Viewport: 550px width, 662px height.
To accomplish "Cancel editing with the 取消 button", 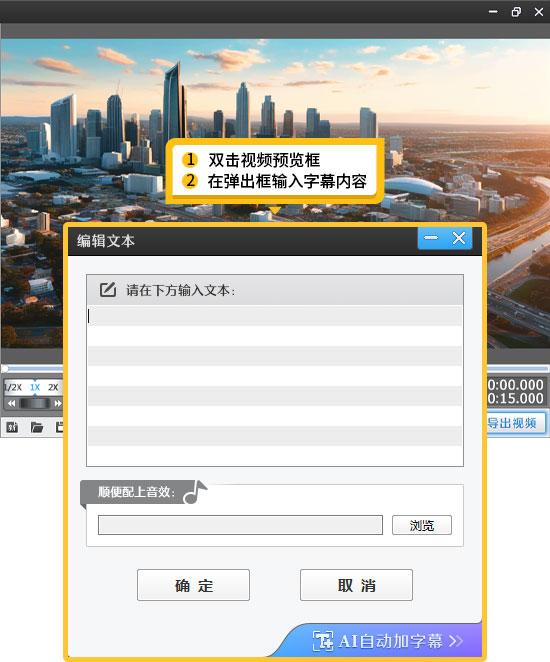I will pos(356,585).
